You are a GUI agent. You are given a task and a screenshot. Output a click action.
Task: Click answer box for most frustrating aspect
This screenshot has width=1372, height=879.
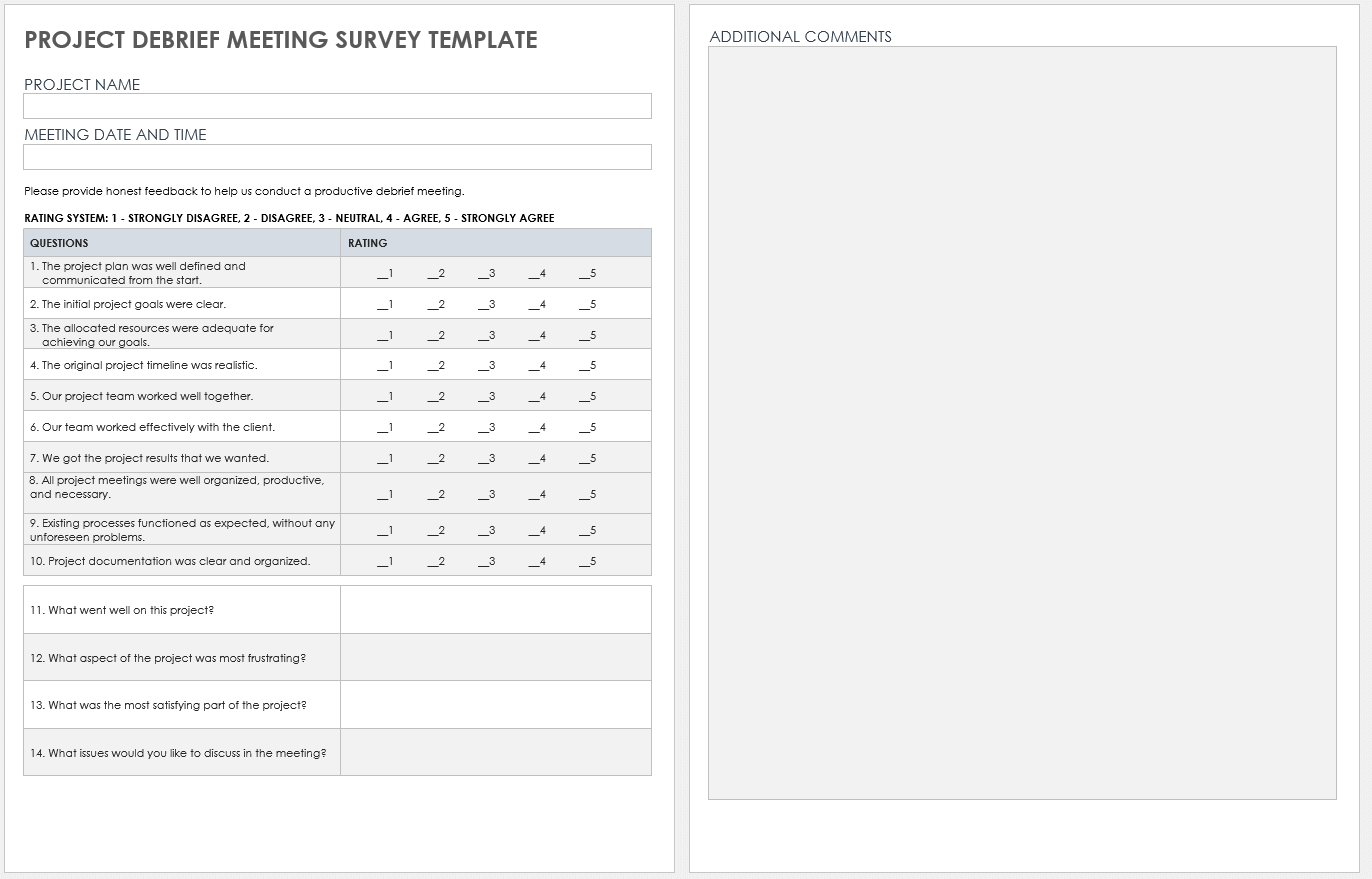[x=495, y=658]
